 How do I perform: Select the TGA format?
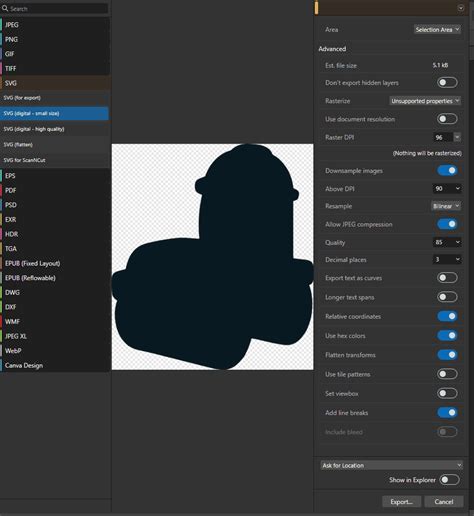click(55, 249)
